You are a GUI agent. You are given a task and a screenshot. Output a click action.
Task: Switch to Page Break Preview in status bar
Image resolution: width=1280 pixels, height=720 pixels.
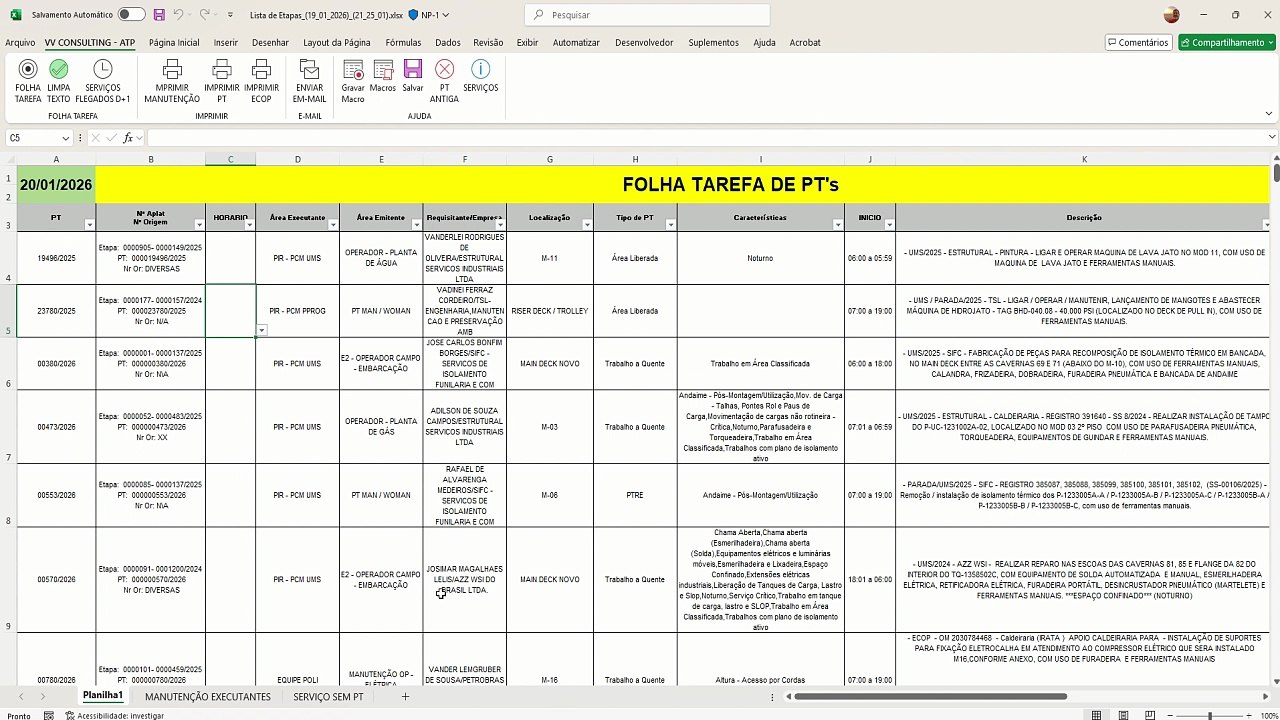pos(1151,715)
